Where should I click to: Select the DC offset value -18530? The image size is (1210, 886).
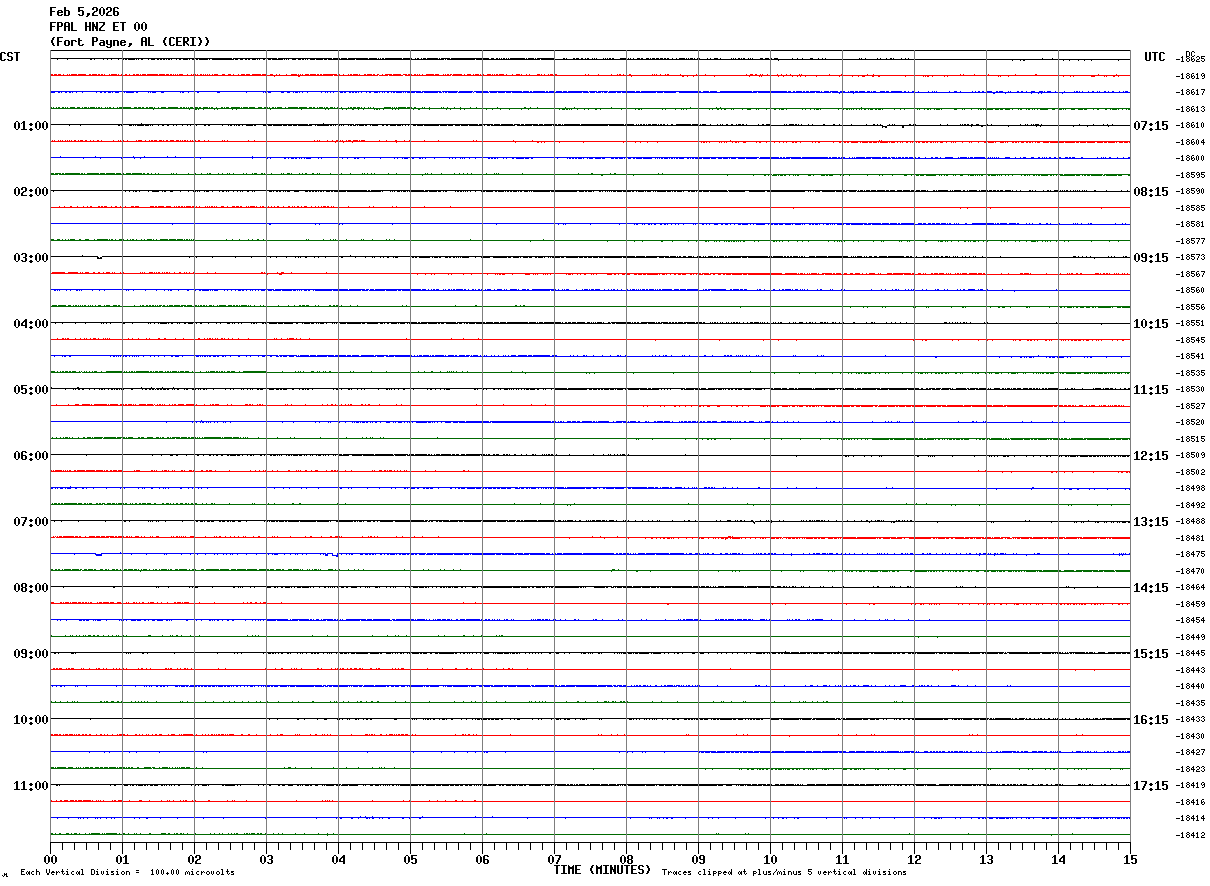point(1190,390)
